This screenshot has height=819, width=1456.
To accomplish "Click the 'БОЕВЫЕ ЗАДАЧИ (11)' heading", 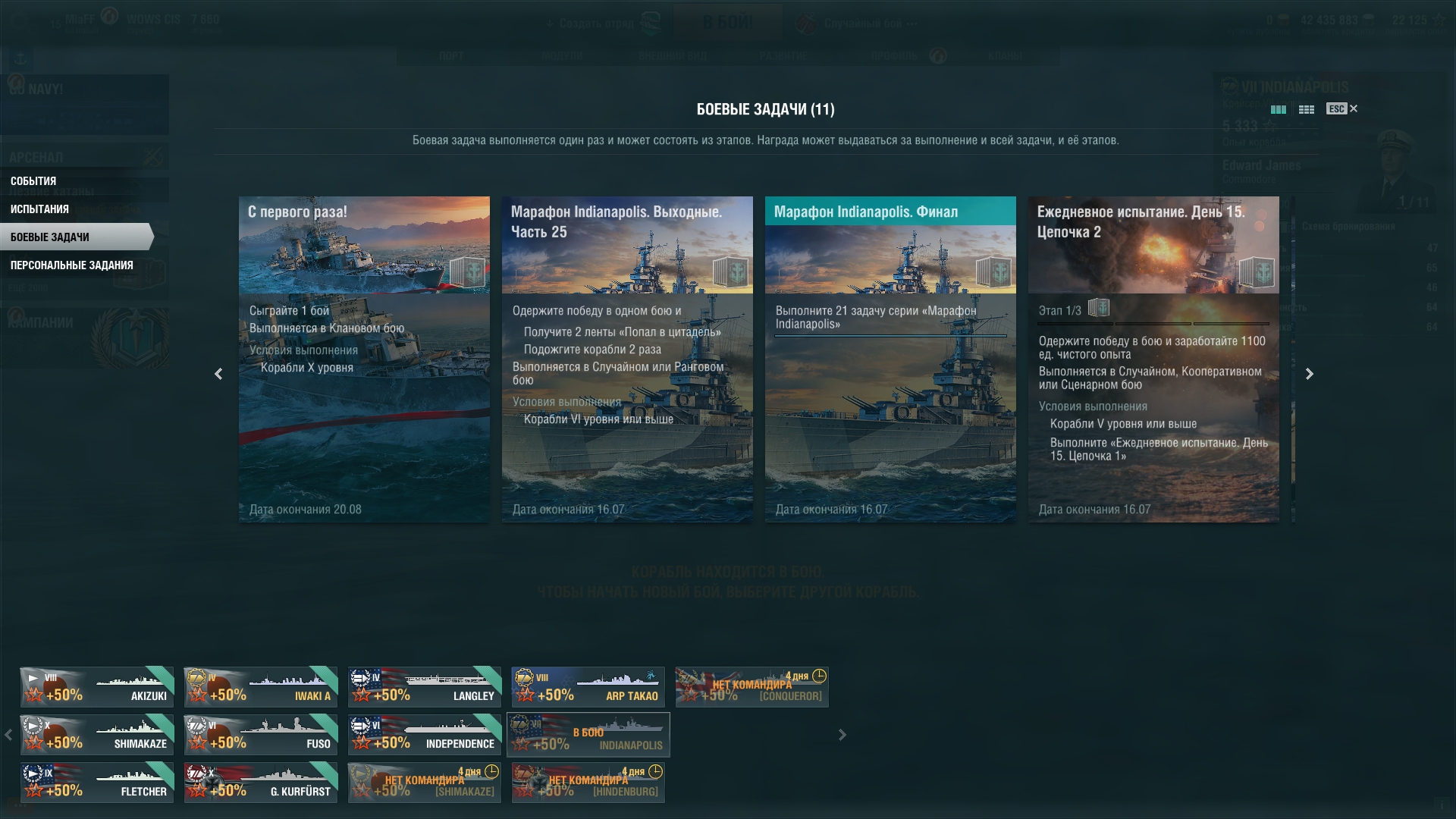I will point(765,109).
